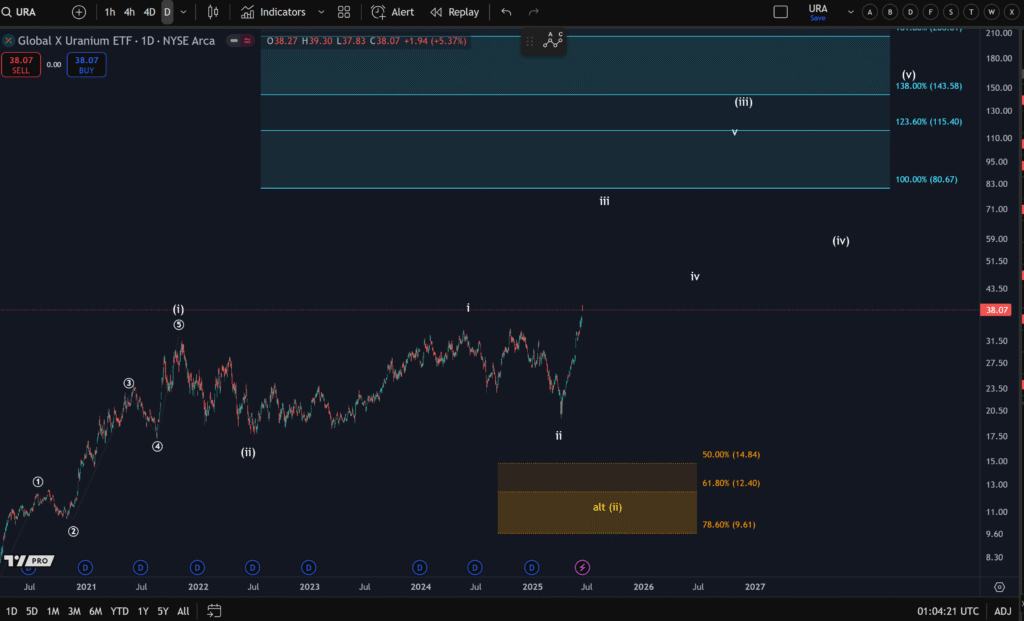The image size is (1024, 621).
Task: Select the 5D date range
Action: coord(31,611)
